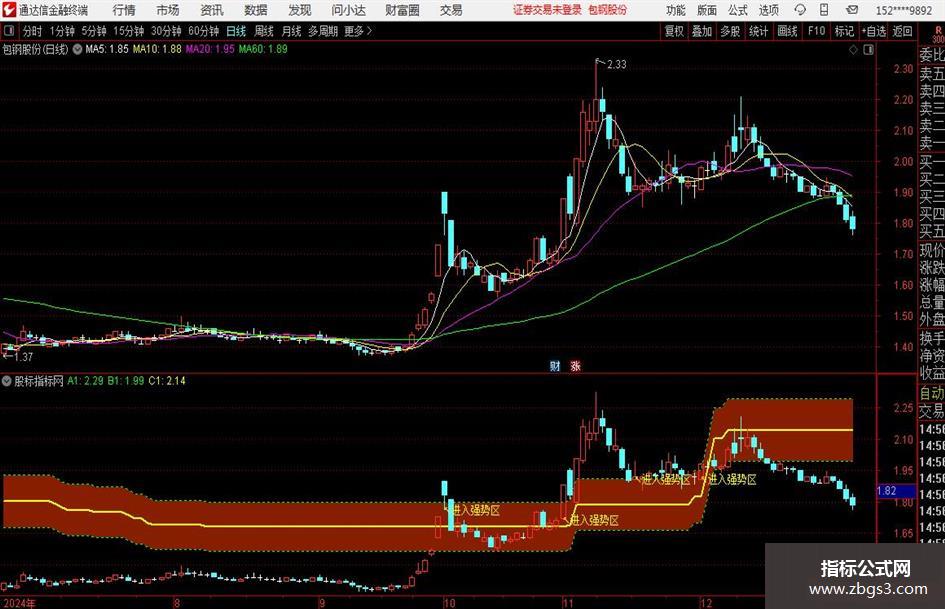
Task: Click the A1: 2.29 indicator value
Action: (x=85, y=381)
